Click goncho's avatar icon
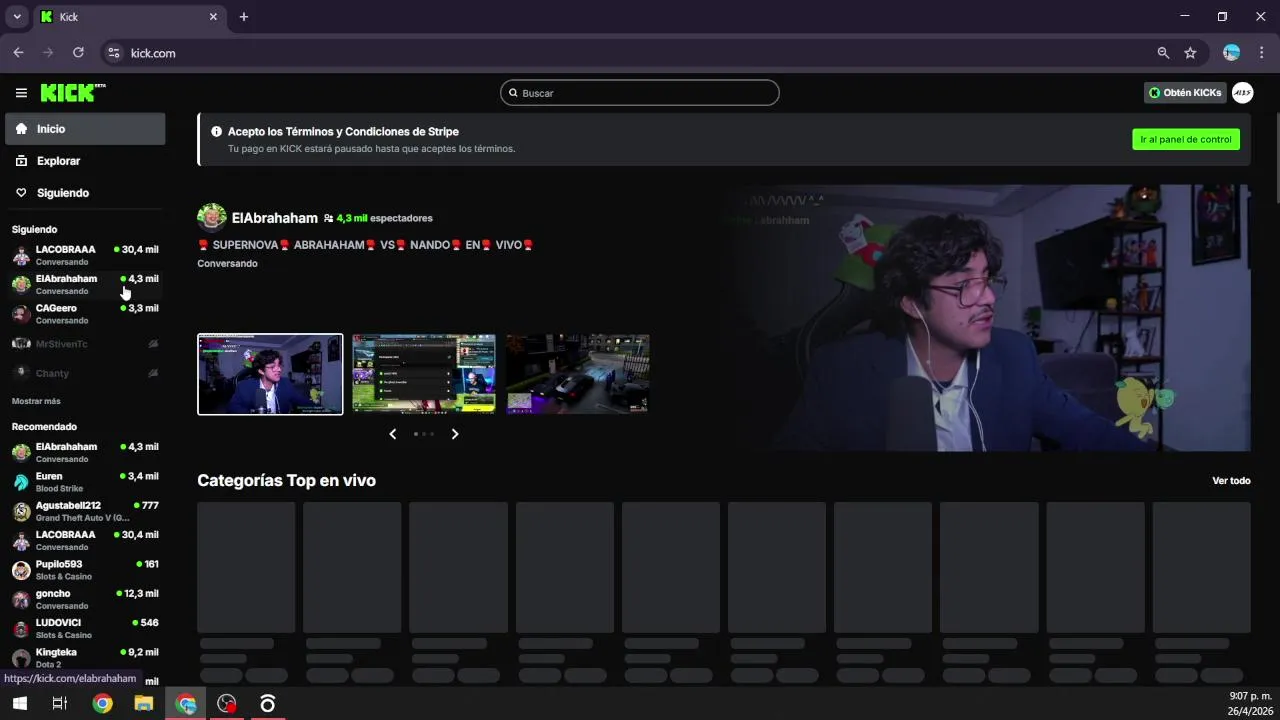The width and height of the screenshot is (1280, 720). 21,599
